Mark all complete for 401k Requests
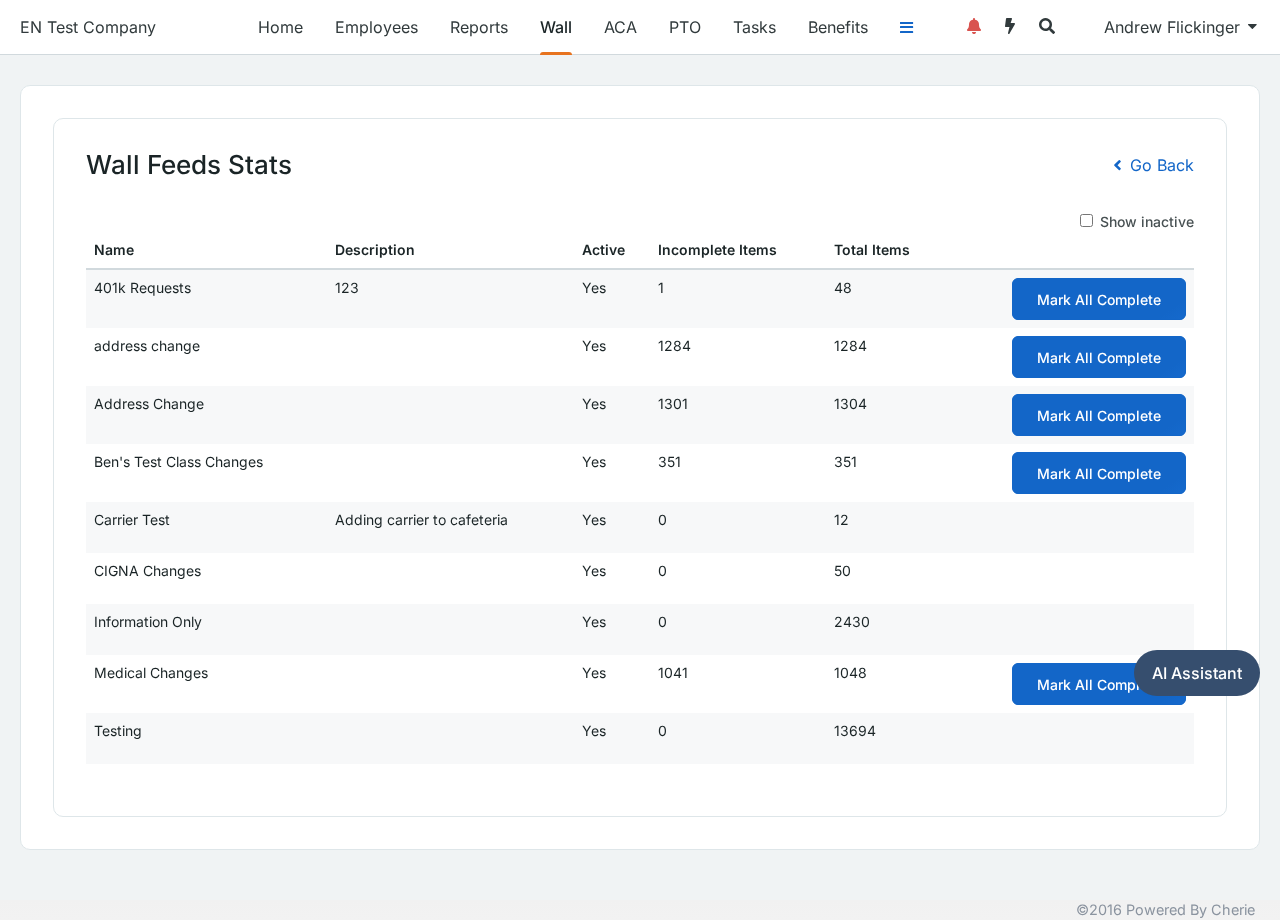 [x=1099, y=299]
